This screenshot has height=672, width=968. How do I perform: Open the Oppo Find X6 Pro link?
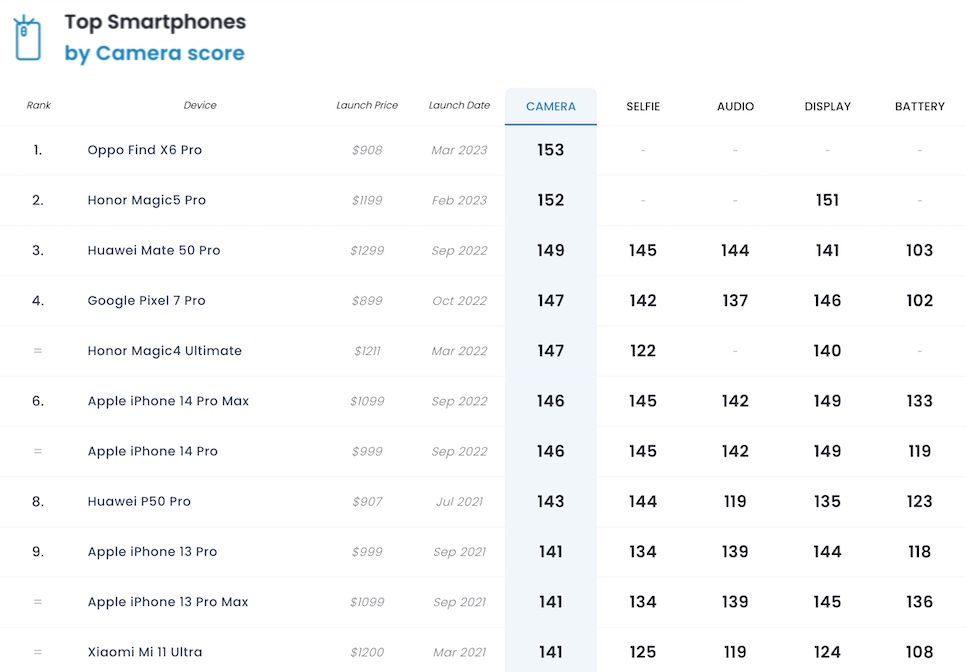[x=144, y=150]
